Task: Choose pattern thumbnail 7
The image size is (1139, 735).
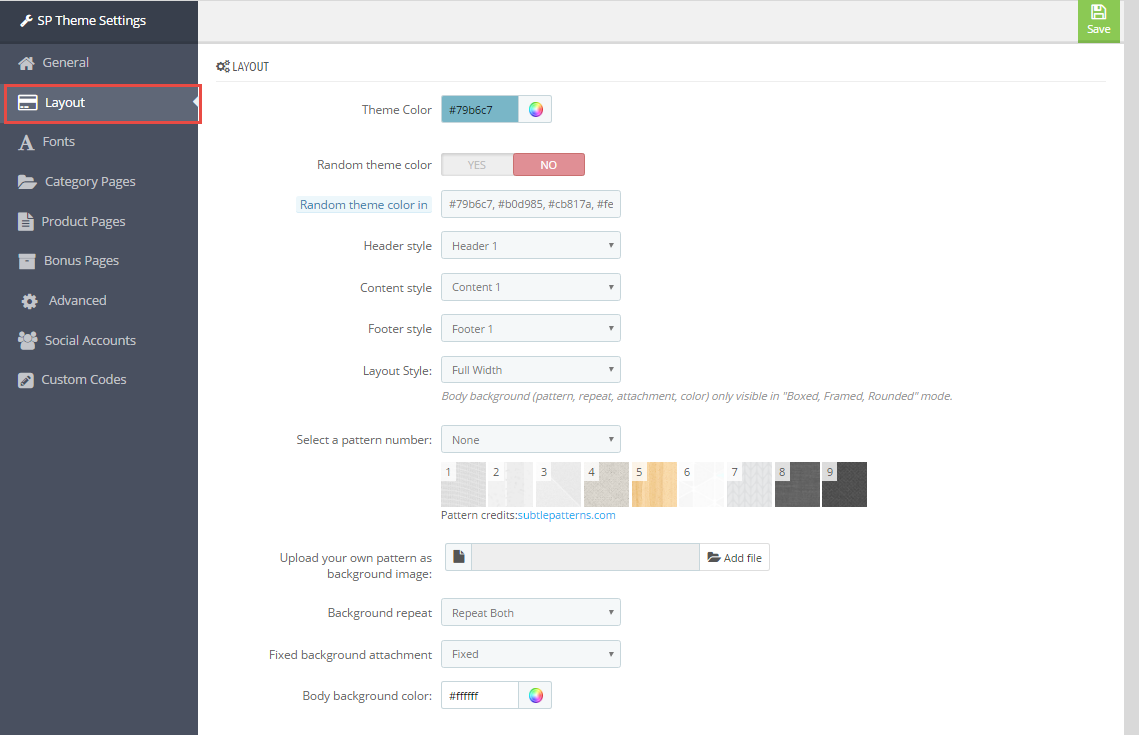Action: pyautogui.click(x=750, y=484)
